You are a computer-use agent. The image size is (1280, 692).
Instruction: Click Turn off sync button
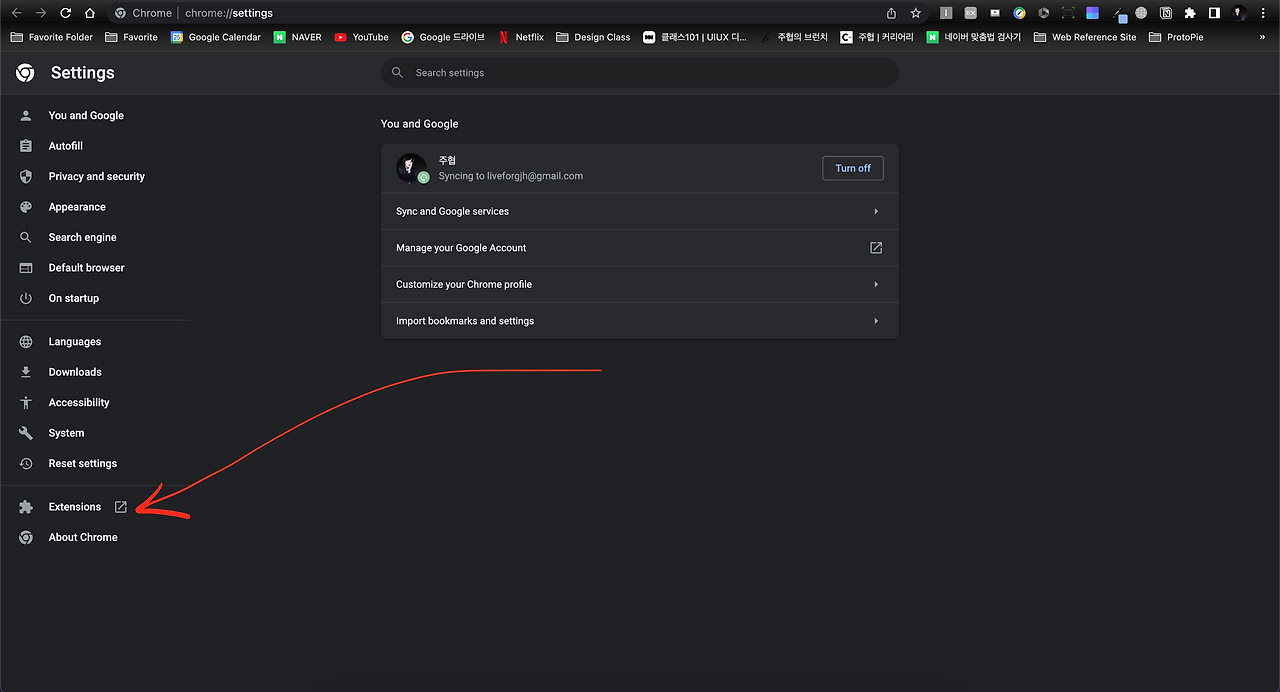(853, 168)
